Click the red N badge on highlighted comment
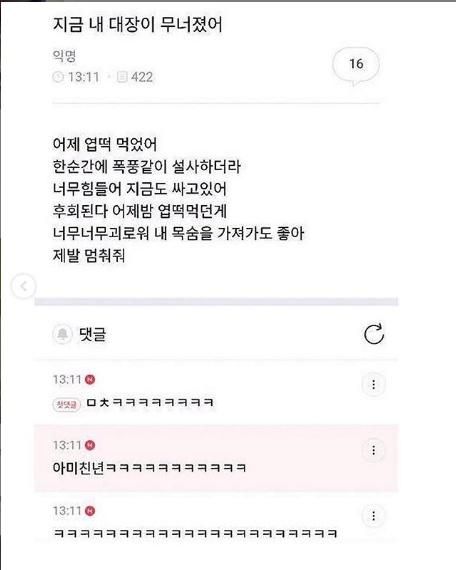Viewport: 456px width, 570px height. [x=90, y=445]
